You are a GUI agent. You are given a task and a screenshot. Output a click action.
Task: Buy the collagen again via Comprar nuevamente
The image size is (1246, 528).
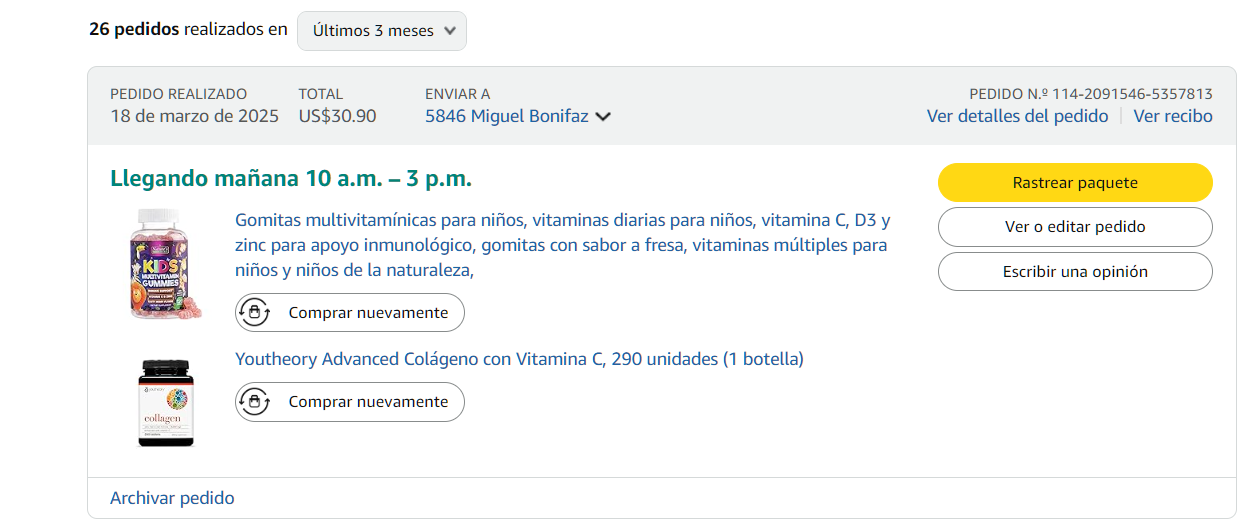350,402
